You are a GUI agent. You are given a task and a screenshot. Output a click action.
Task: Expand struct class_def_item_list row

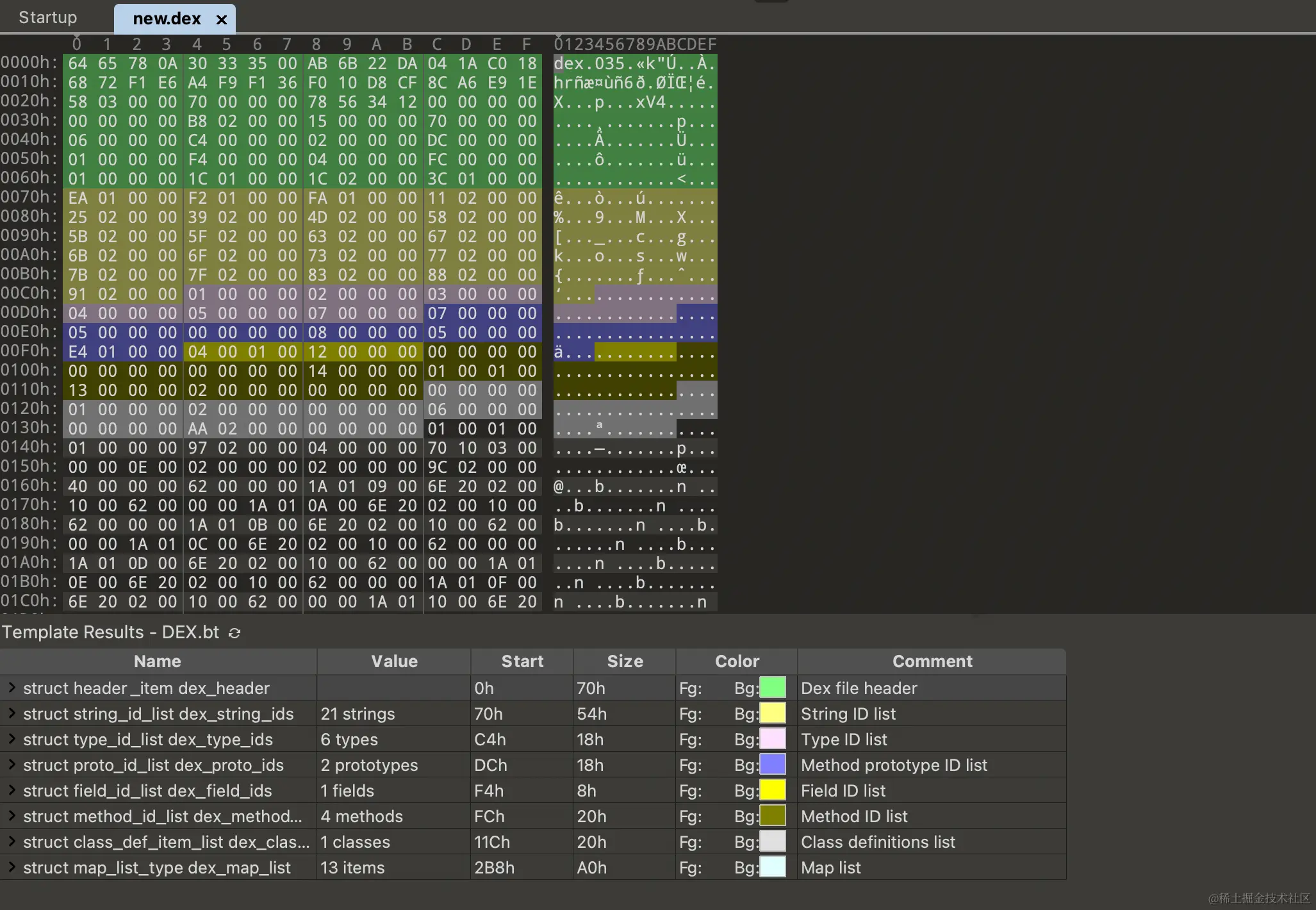(x=12, y=841)
